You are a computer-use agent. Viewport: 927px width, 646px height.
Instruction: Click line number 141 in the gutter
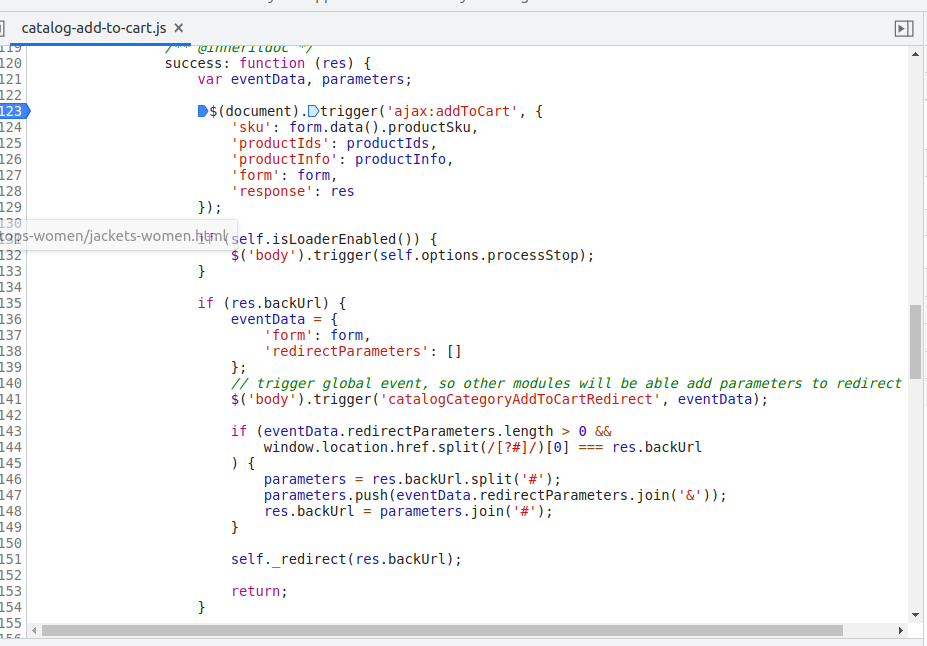point(12,399)
